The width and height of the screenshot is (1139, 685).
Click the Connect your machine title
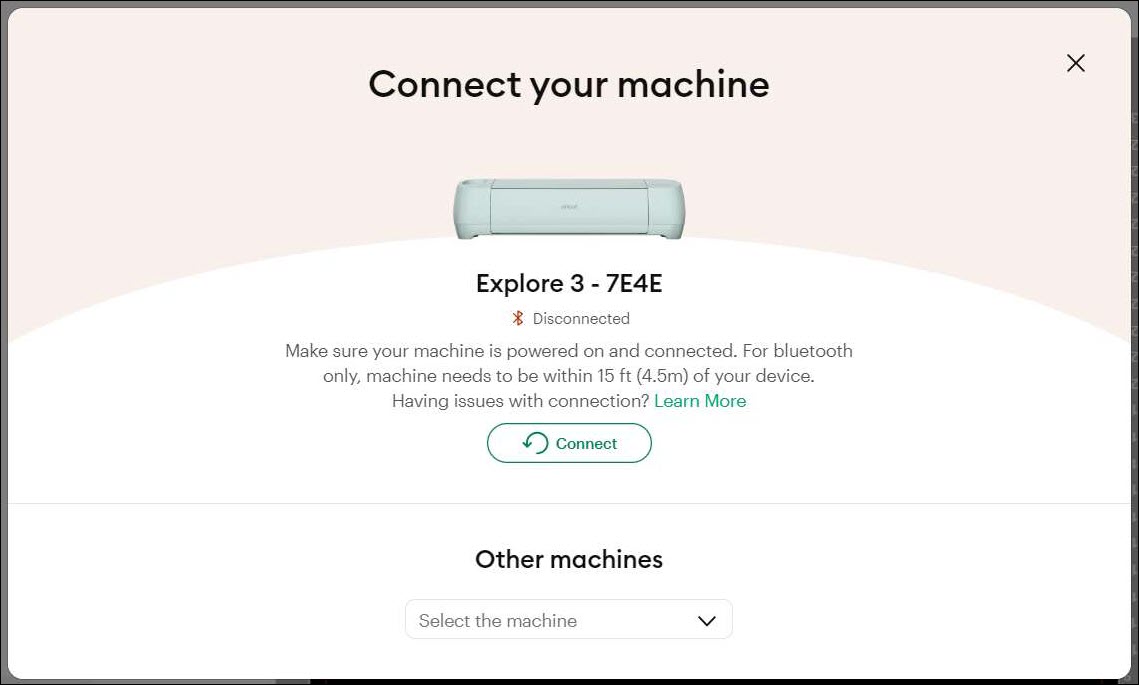coord(568,84)
